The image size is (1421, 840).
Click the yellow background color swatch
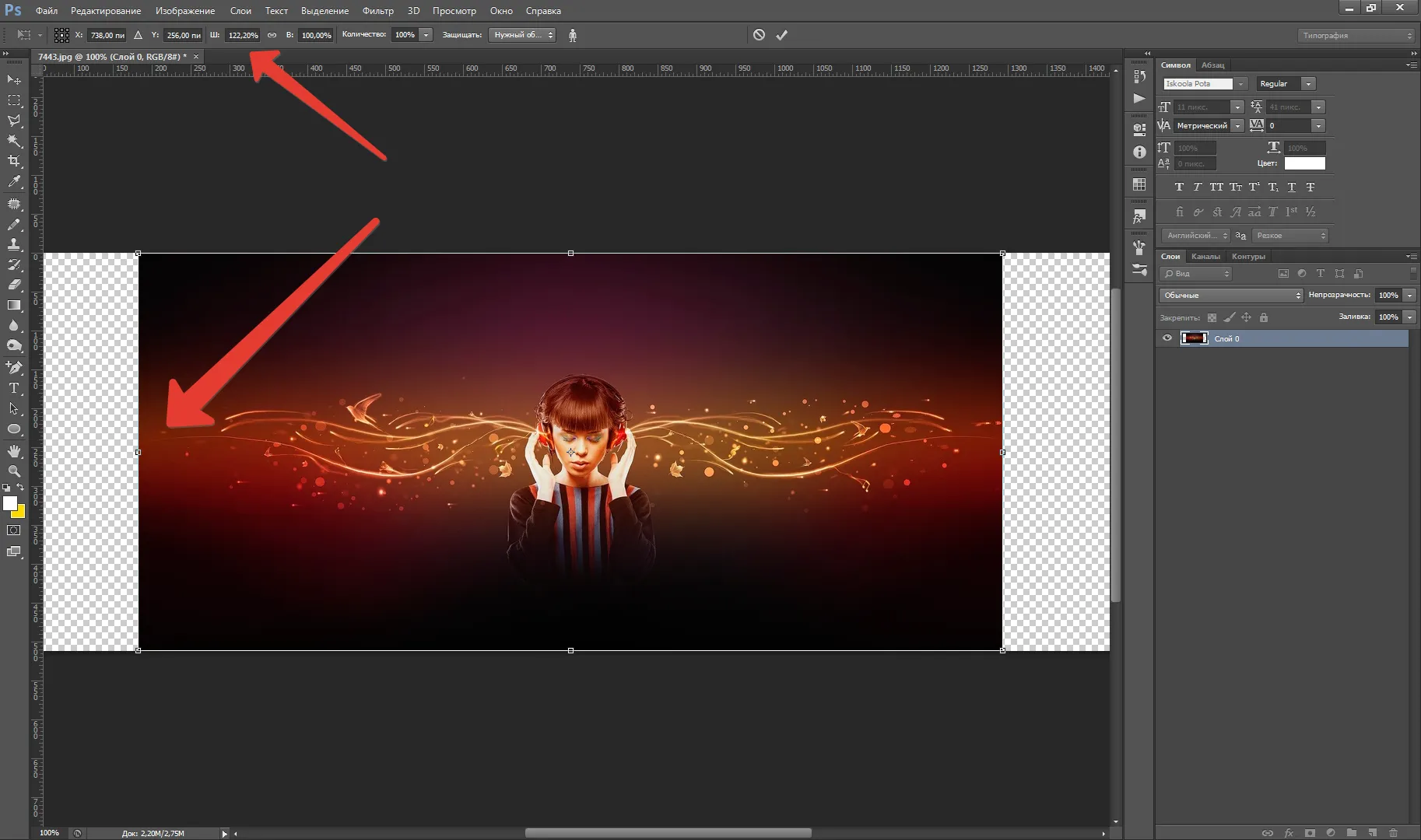tap(19, 513)
